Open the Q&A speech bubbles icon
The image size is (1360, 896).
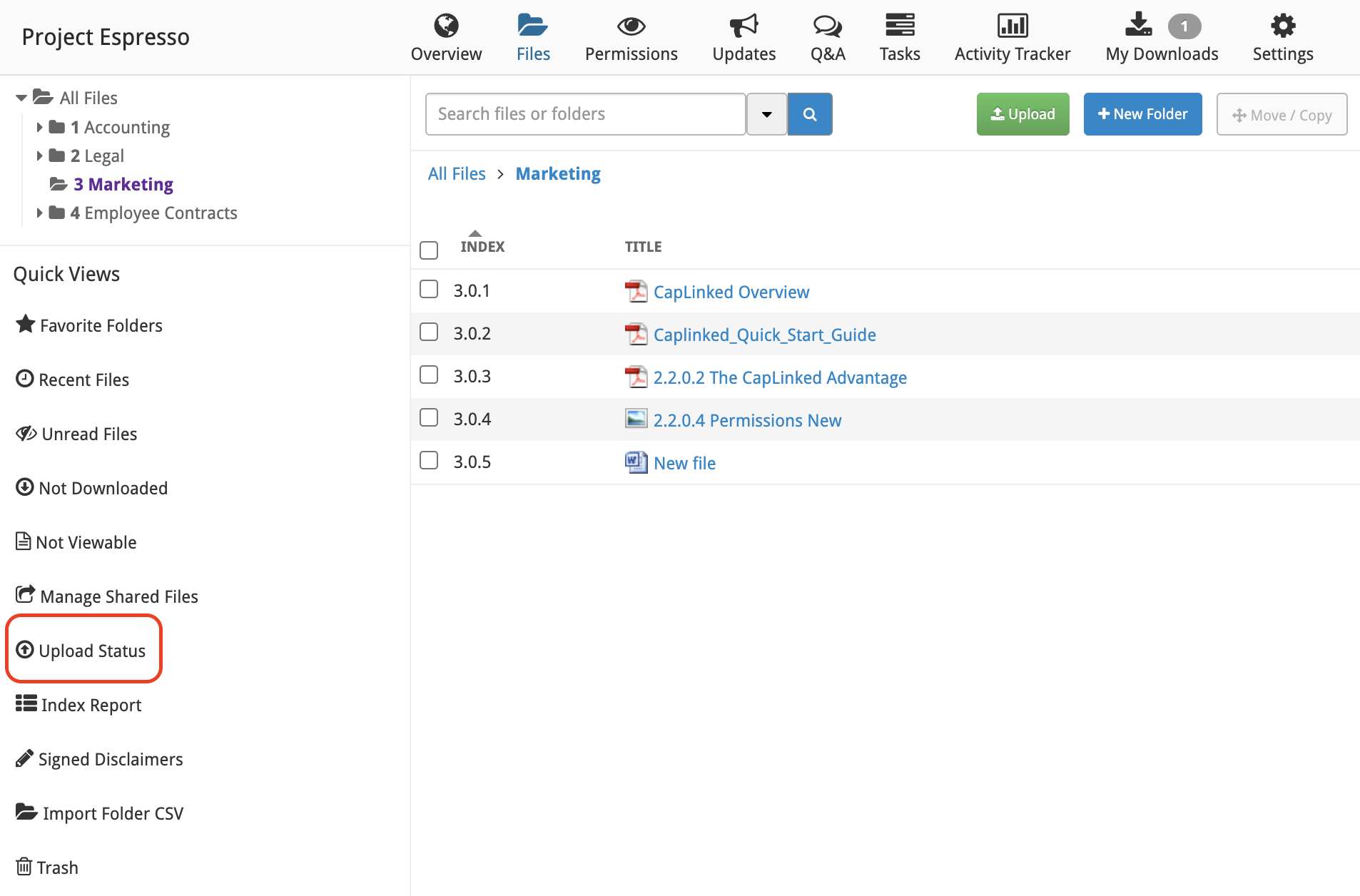coord(828,26)
